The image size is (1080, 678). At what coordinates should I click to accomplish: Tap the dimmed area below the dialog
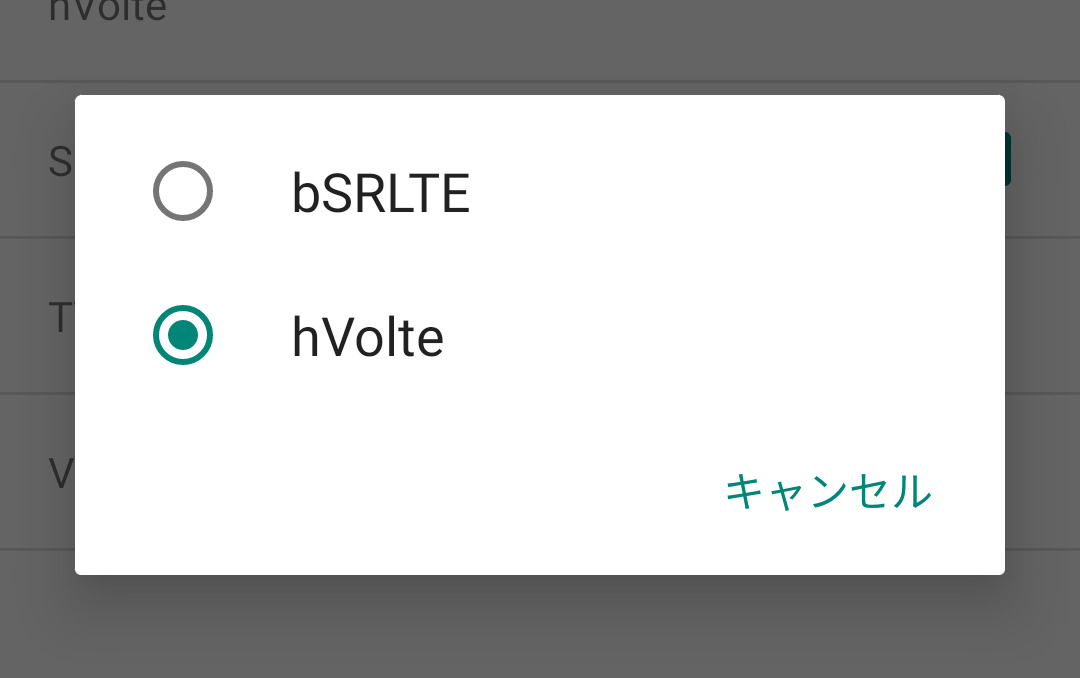pos(540,625)
